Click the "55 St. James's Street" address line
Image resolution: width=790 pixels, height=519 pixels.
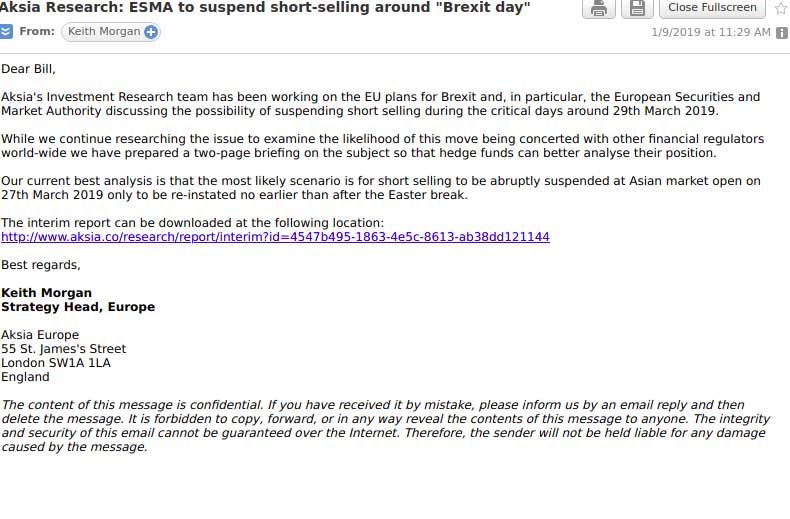[64, 349]
